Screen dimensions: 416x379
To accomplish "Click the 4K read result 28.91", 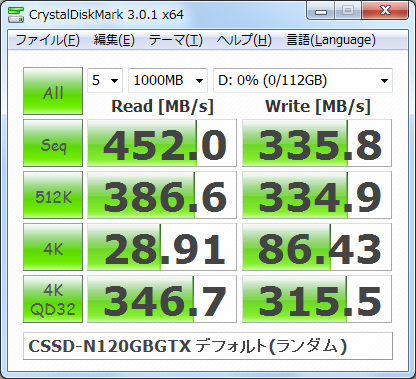I will click(162, 247).
